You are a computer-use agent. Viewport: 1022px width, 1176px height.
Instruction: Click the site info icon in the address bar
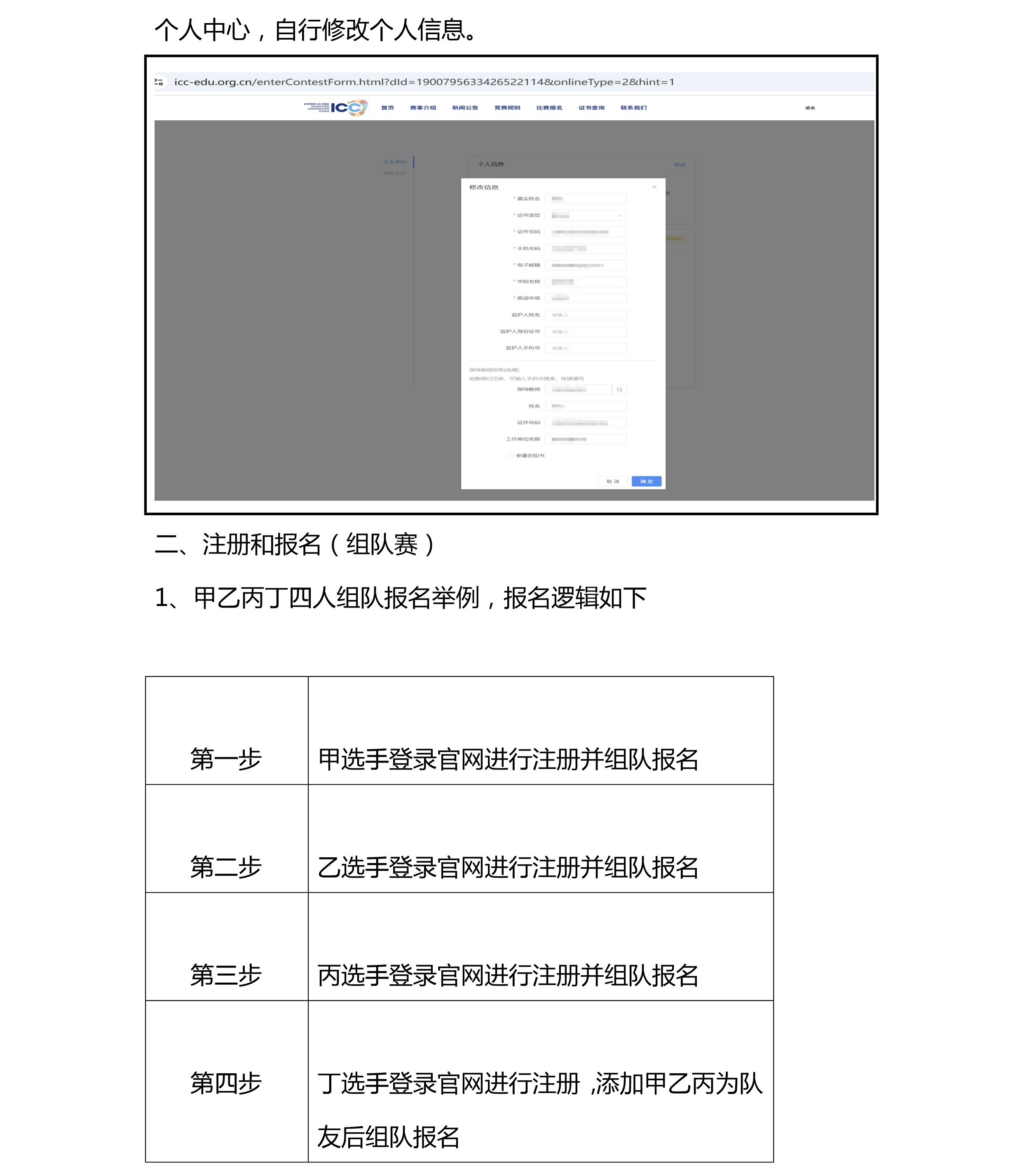point(159,82)
